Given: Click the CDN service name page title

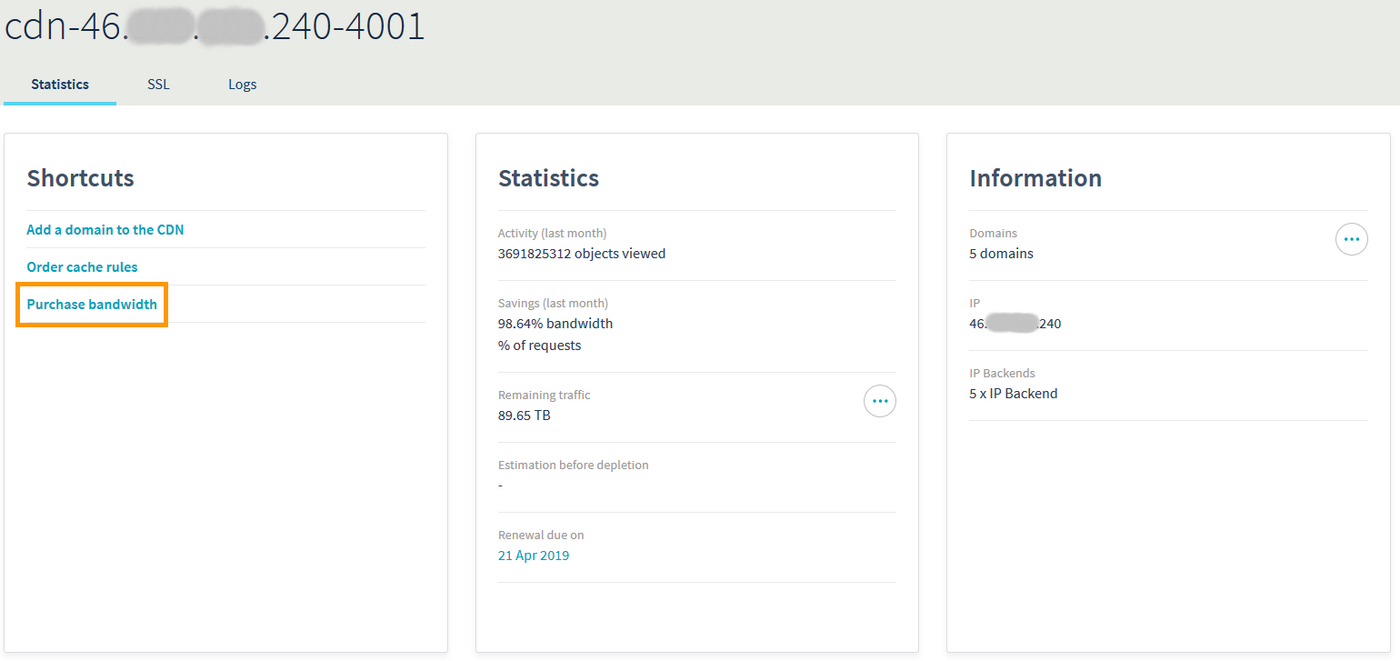Looking at the screenshot, I should click(215, 27).
